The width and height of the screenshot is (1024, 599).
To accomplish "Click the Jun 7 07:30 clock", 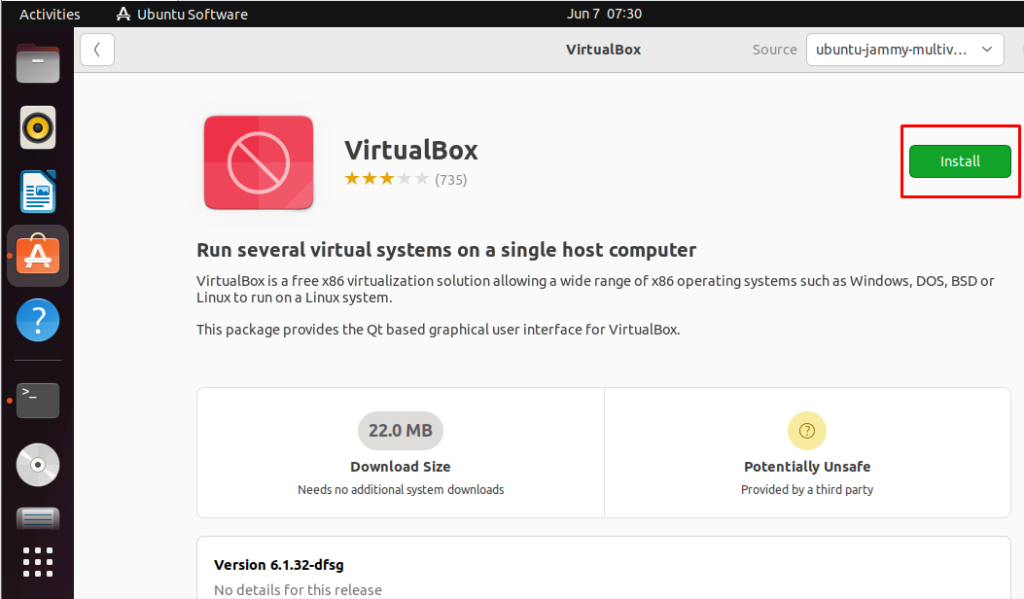I will pos(604,14).
